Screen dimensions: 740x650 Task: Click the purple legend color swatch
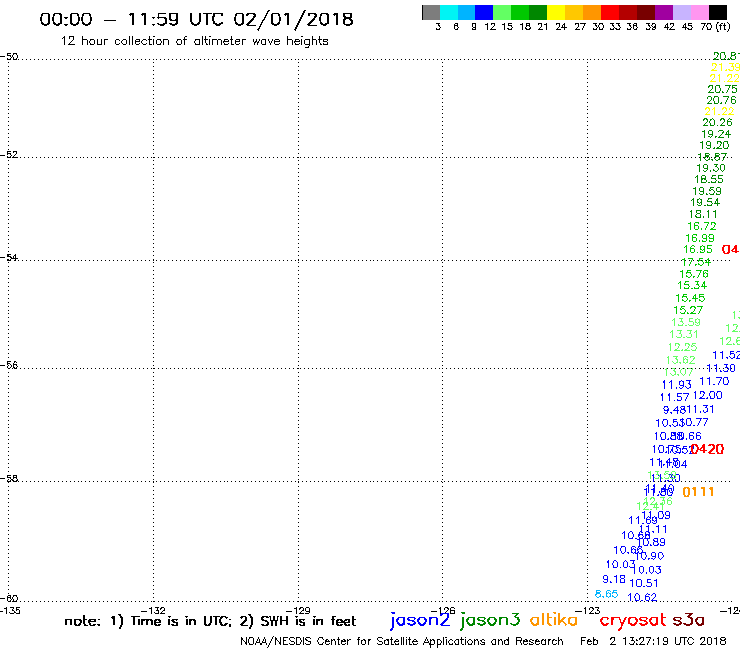[664, 12]
